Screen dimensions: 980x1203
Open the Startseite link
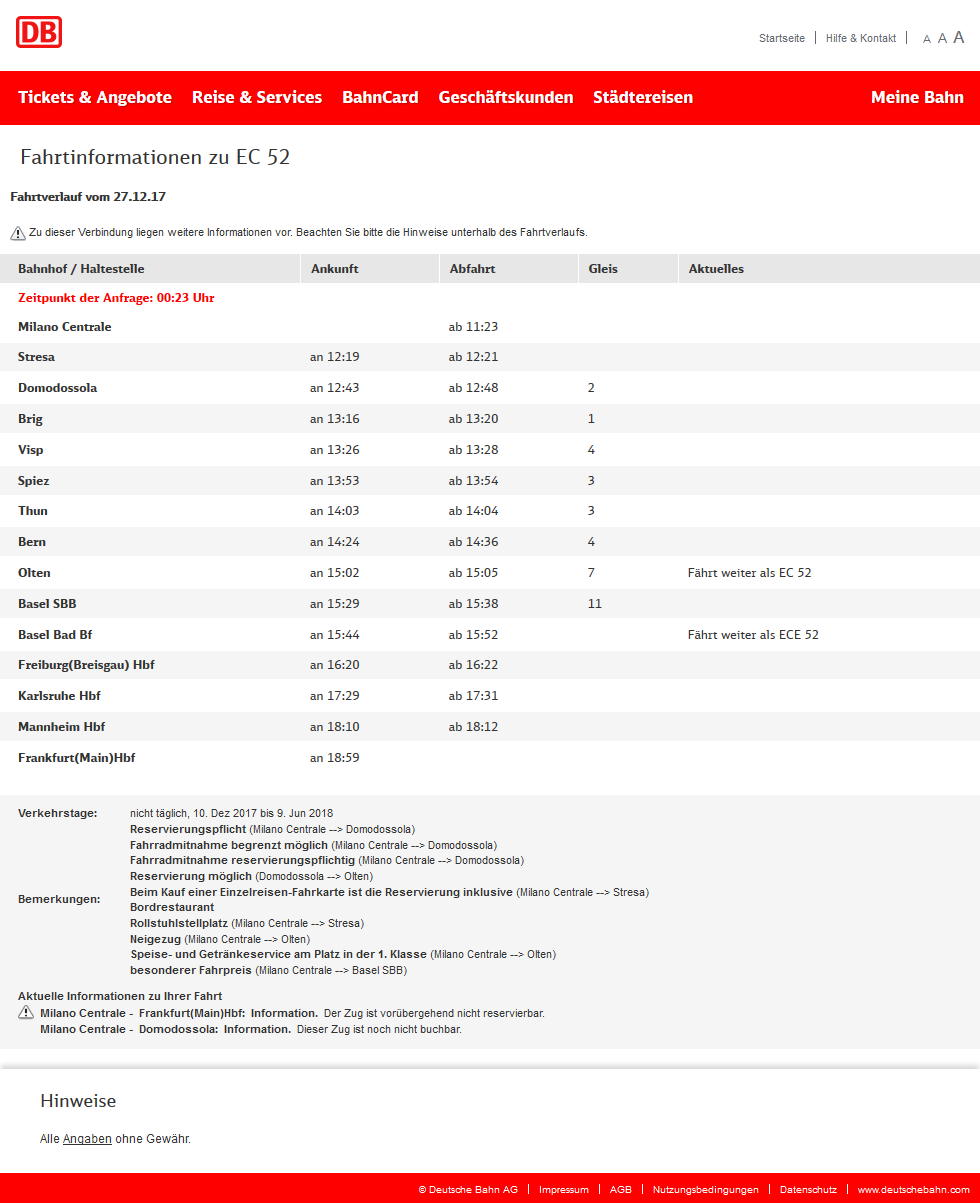[x=782, y=38]
